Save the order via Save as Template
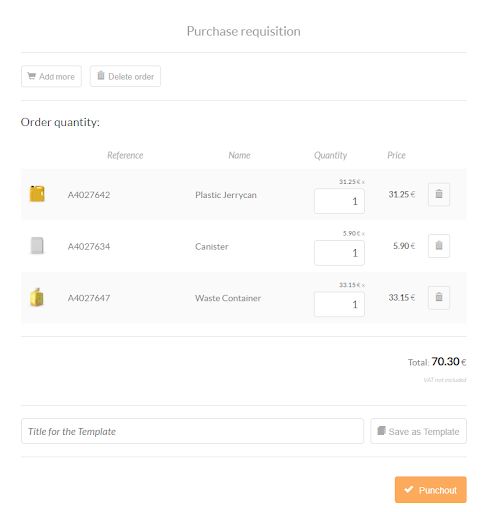This screenshot has height=512, width=482. 418,431
